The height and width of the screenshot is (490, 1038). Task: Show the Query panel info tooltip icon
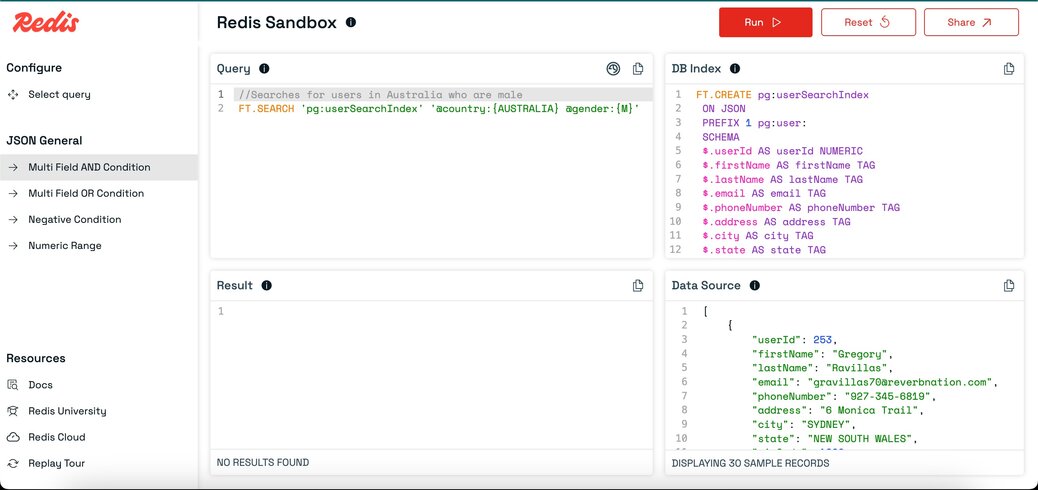(x=264, y=69)
